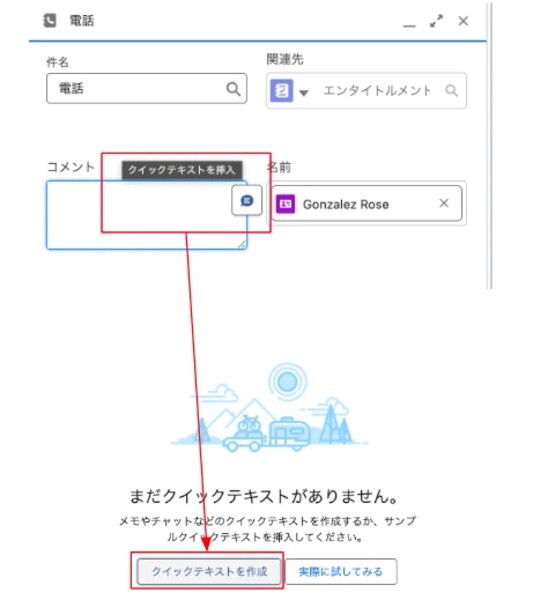The width and height of the screenshot is (555, 600).
Task: Click the エンタイトルメント search input
Action: point(377,91)
